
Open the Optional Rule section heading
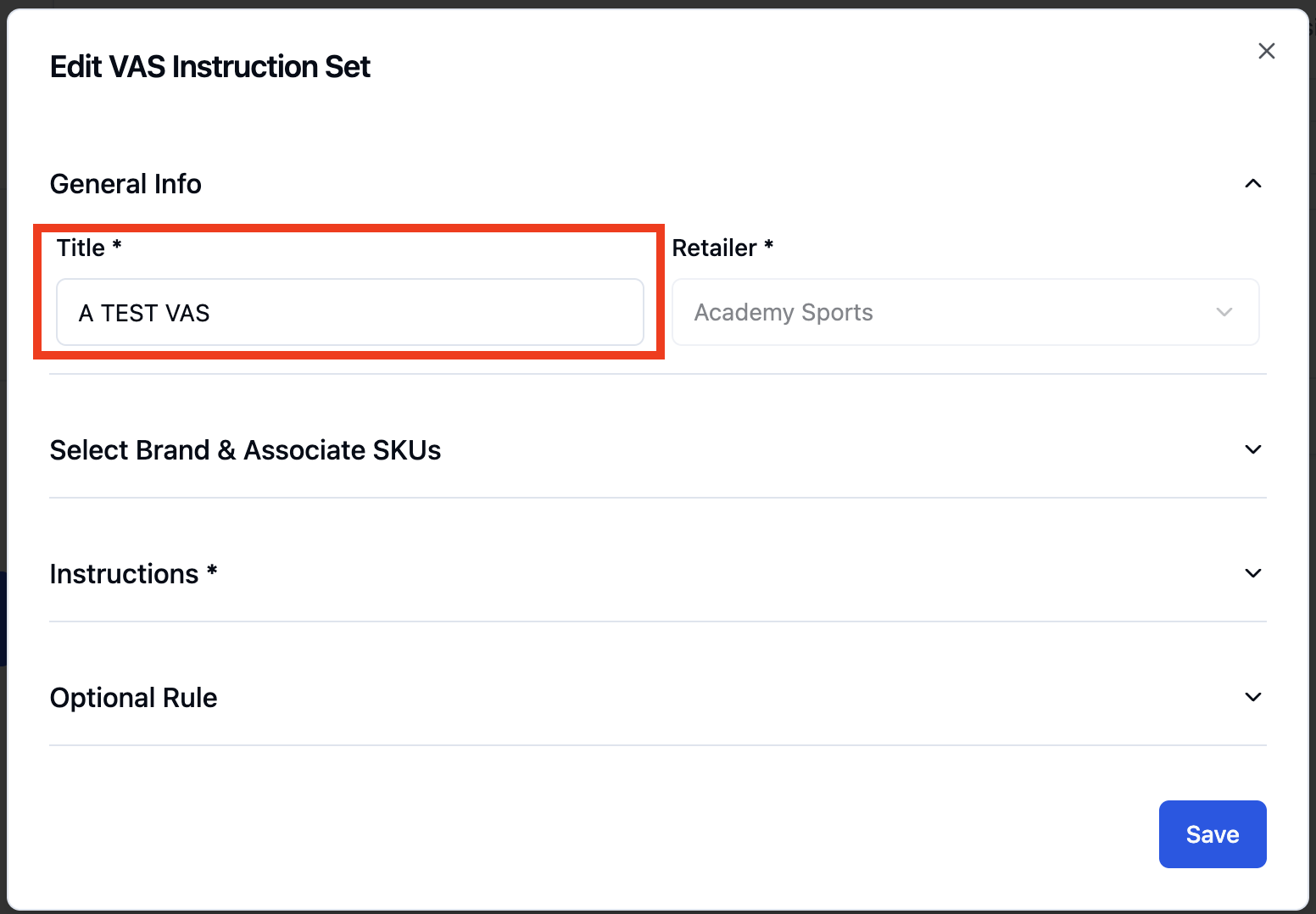pyautogui.click(x=133, y=698)
